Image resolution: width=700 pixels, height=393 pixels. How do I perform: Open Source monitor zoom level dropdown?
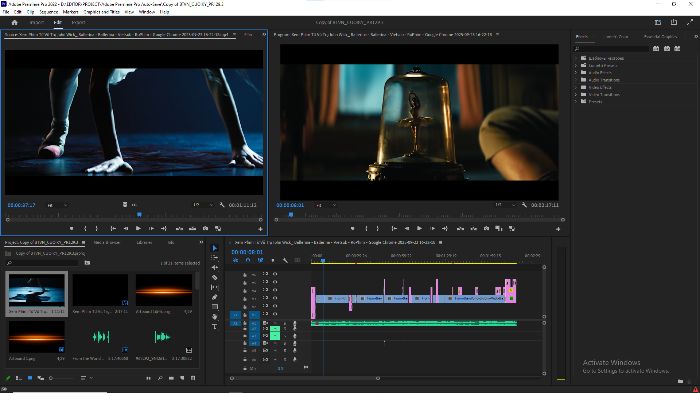click(58, 205)
